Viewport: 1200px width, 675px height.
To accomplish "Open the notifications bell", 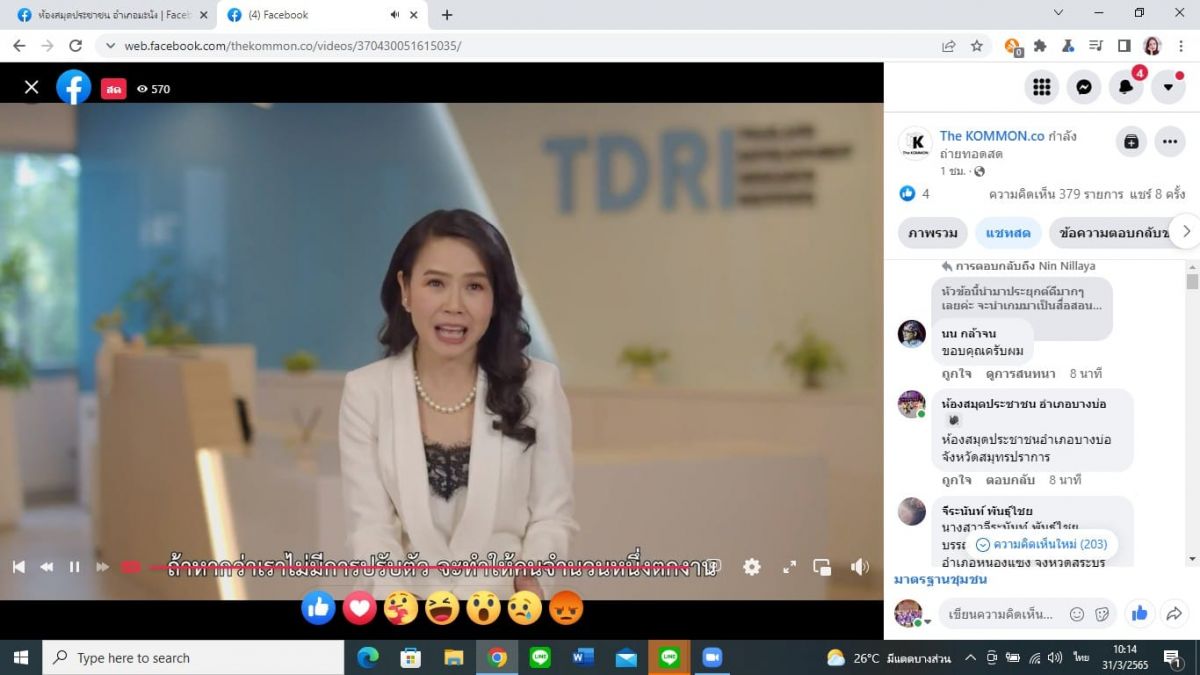I will pos(1126,87).
